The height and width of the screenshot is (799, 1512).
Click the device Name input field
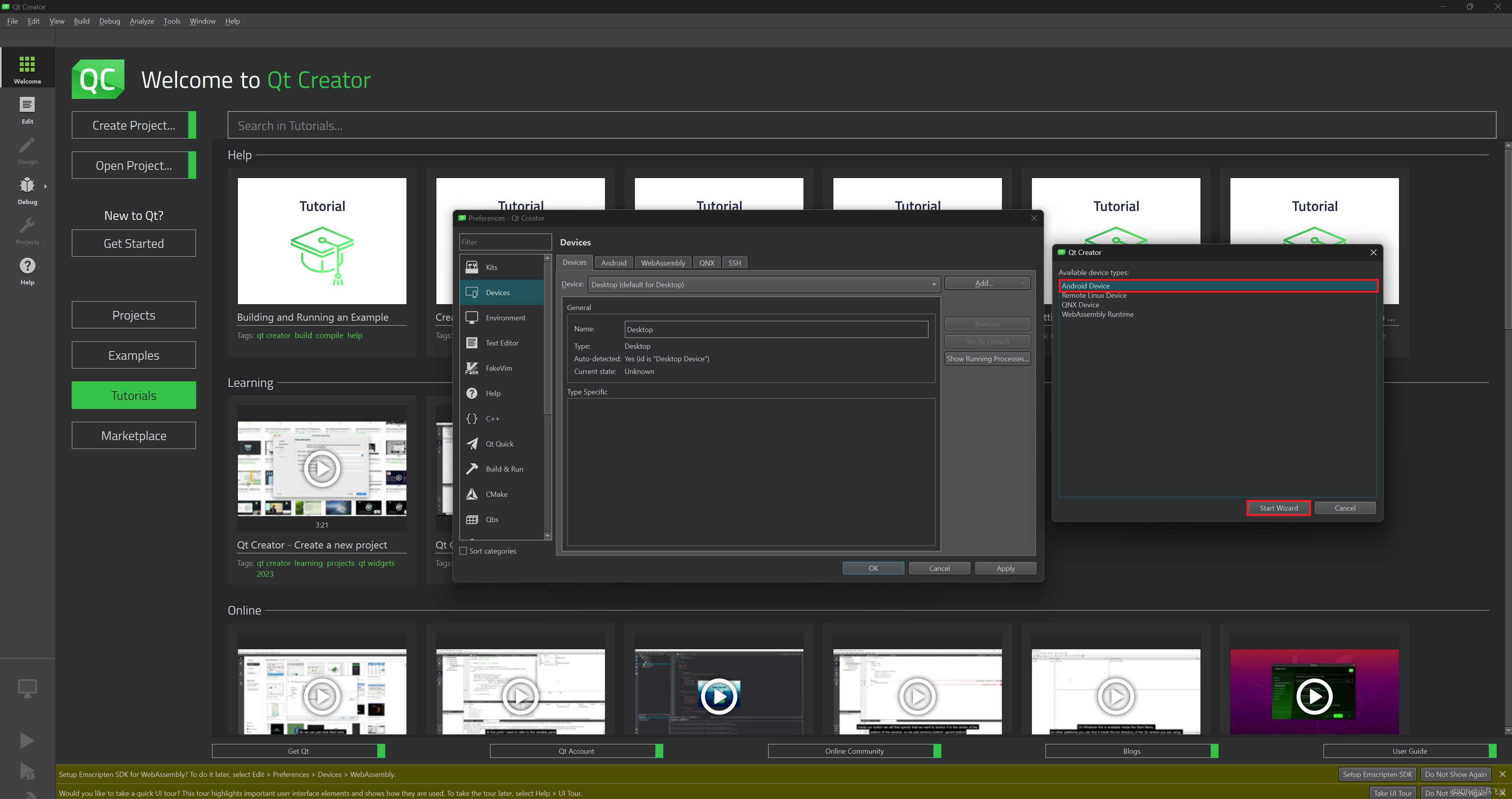(776, 329)
